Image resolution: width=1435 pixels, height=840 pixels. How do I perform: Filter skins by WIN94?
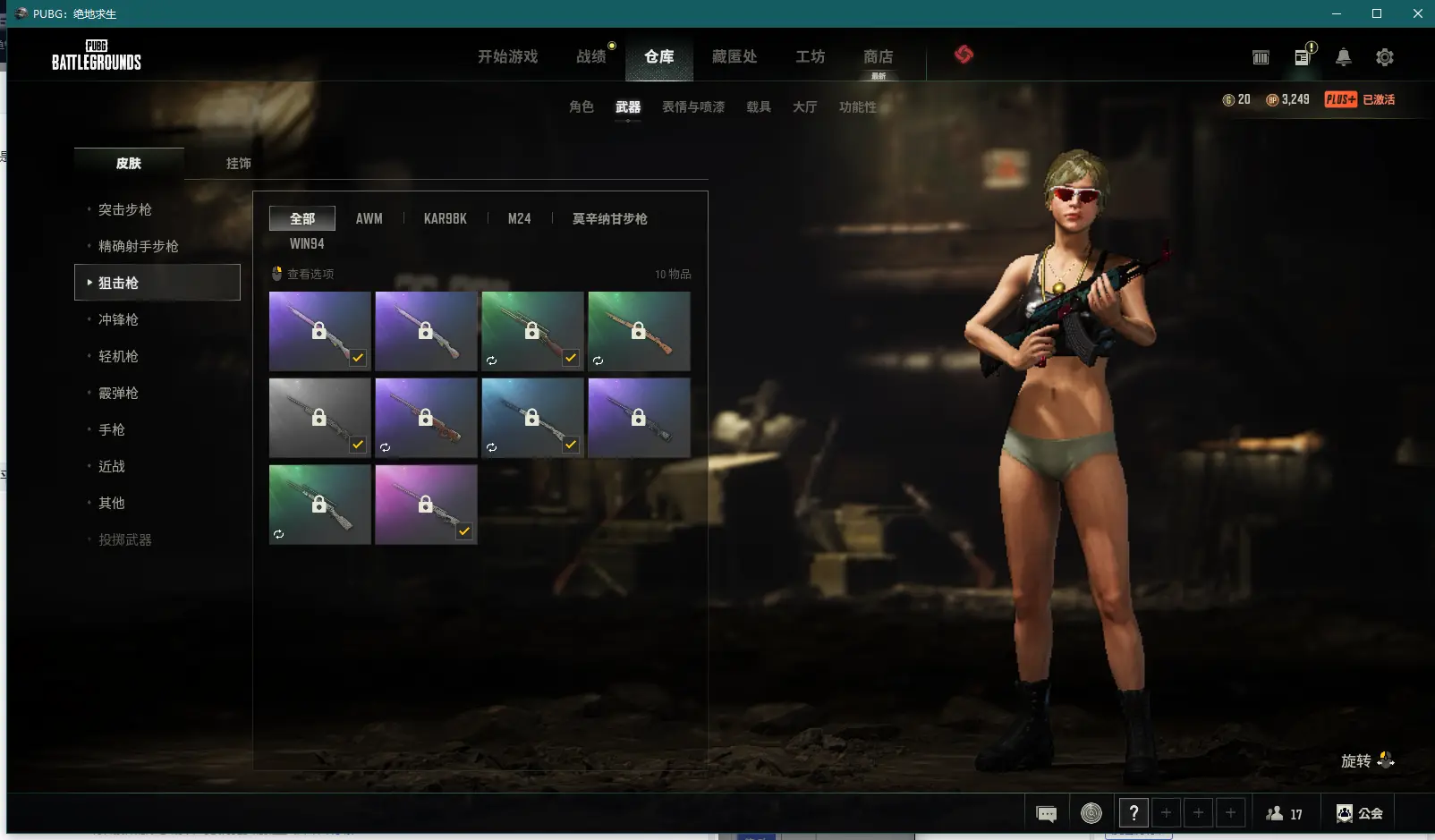307,243
